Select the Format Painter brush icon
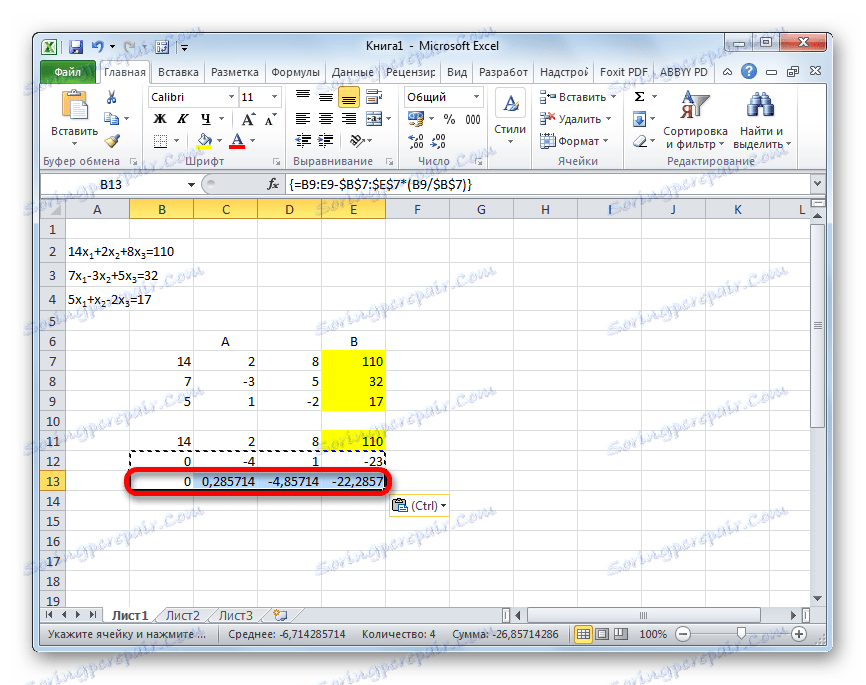Viewport: 866px width, 685px height. point(113,141)
